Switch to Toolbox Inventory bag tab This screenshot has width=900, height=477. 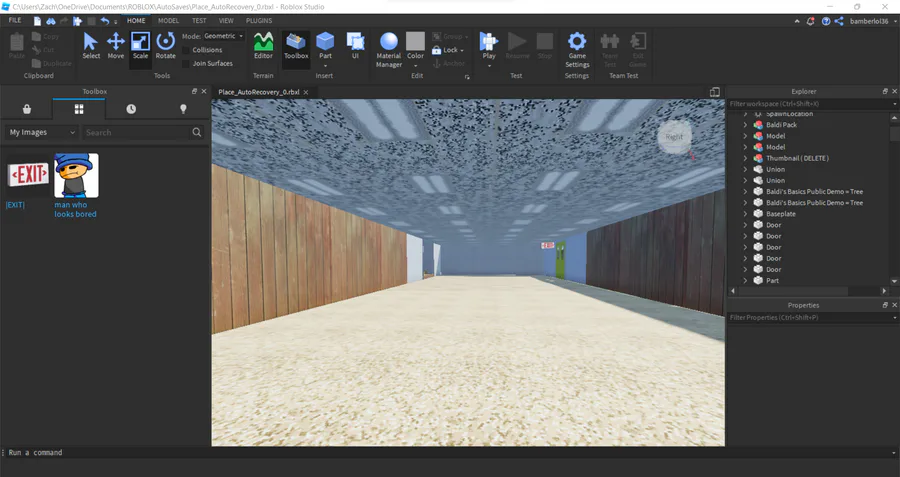26,109
